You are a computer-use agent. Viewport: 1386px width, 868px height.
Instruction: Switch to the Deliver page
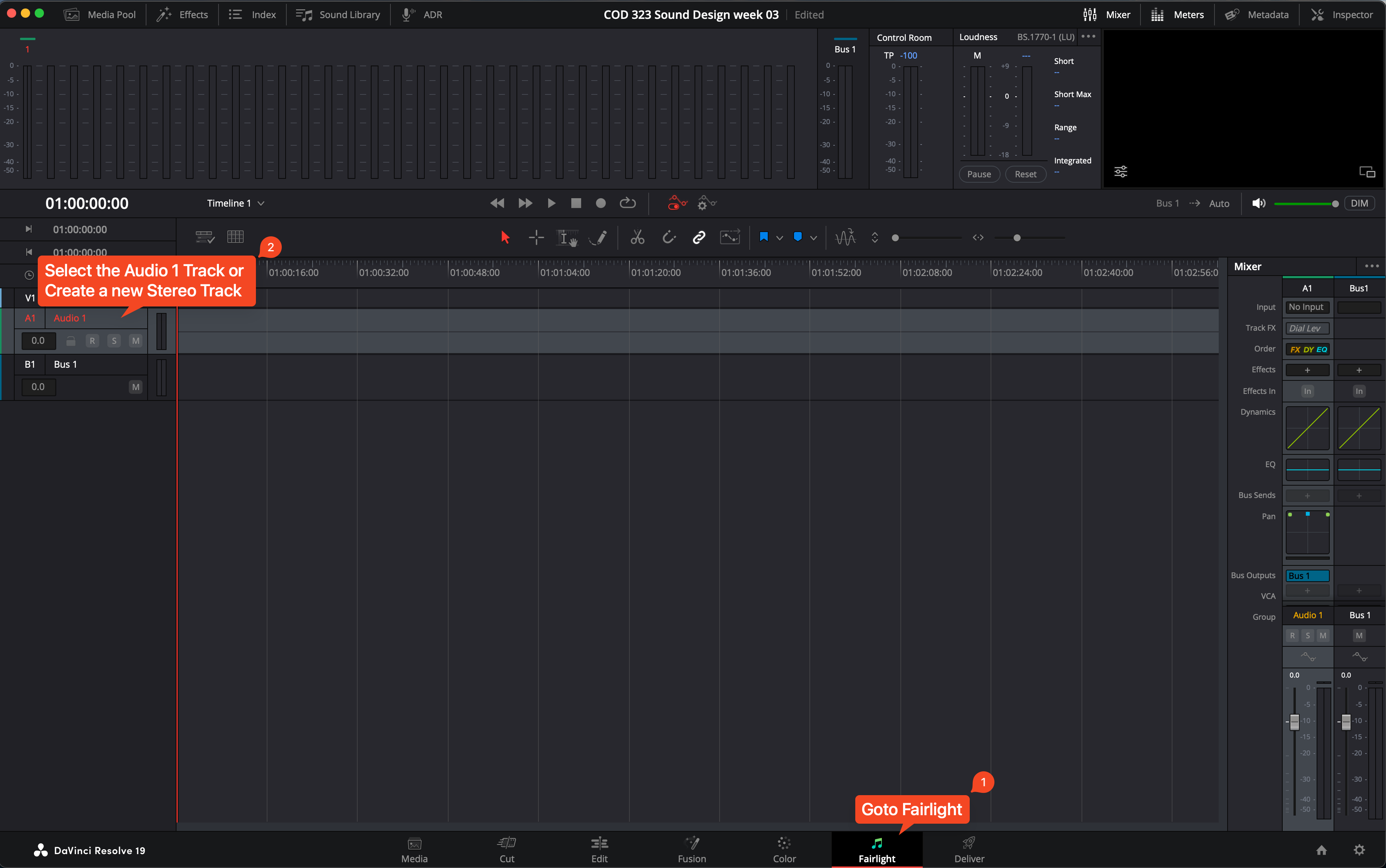tap(969, 849)
